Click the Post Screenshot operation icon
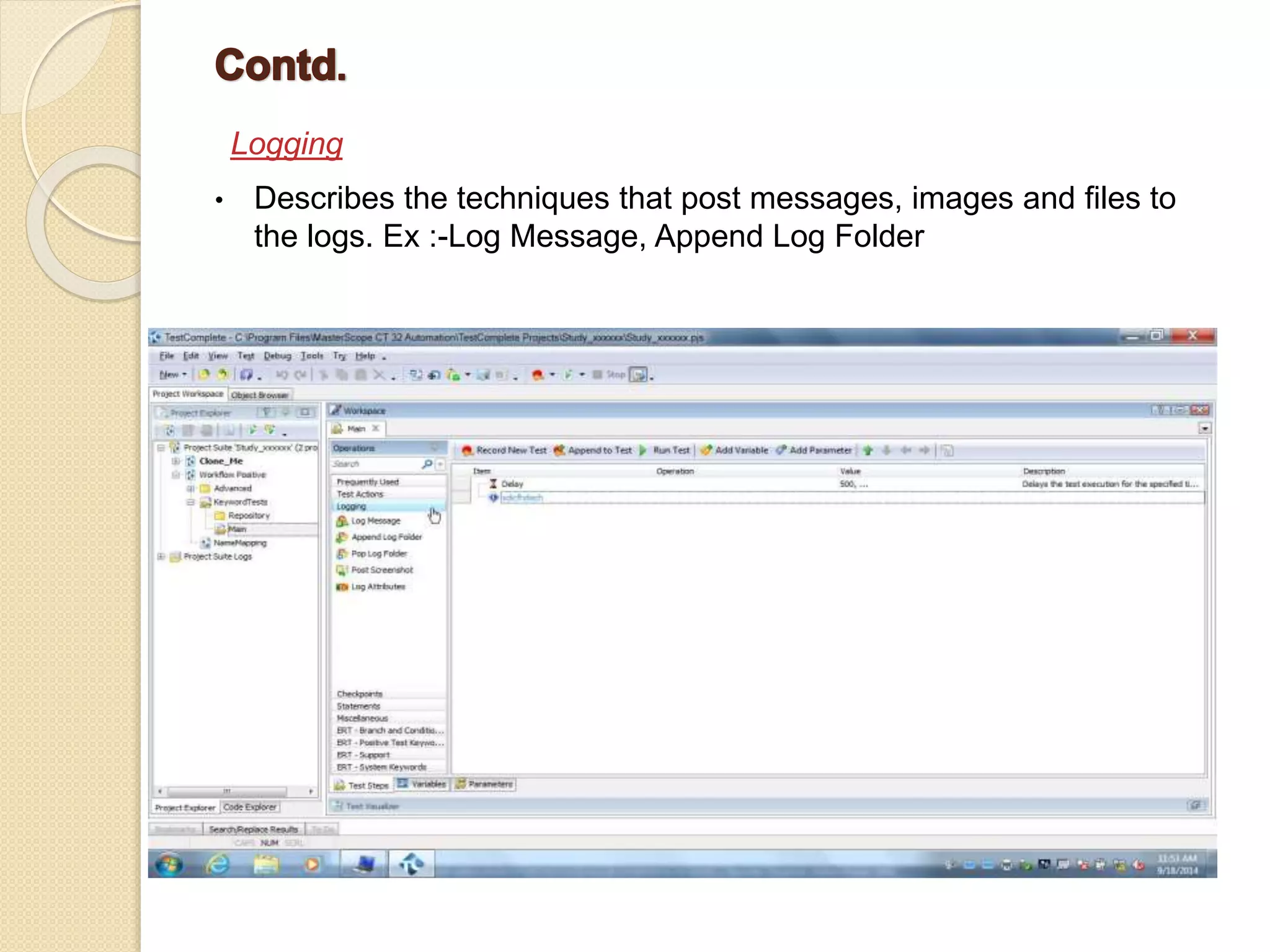Viewport: 1270px width, 952px height. [x=342, y=570]
